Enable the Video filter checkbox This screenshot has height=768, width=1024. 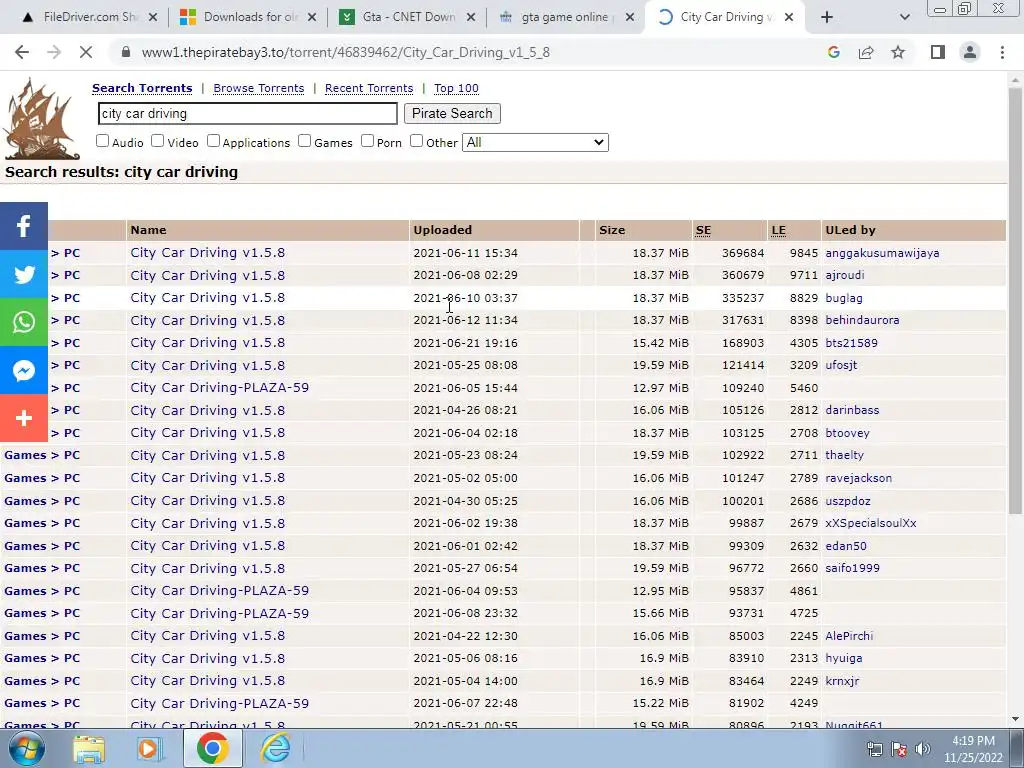pyautogui.click(x=157, y=141)
